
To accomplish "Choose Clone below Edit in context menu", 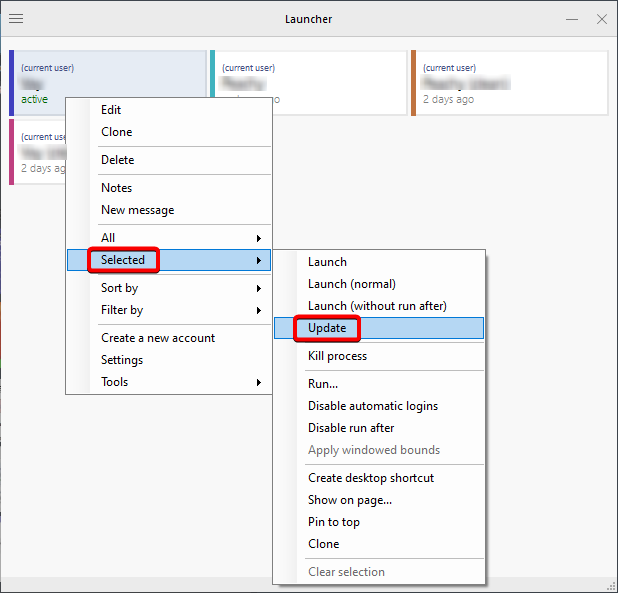I will [169, 132].
